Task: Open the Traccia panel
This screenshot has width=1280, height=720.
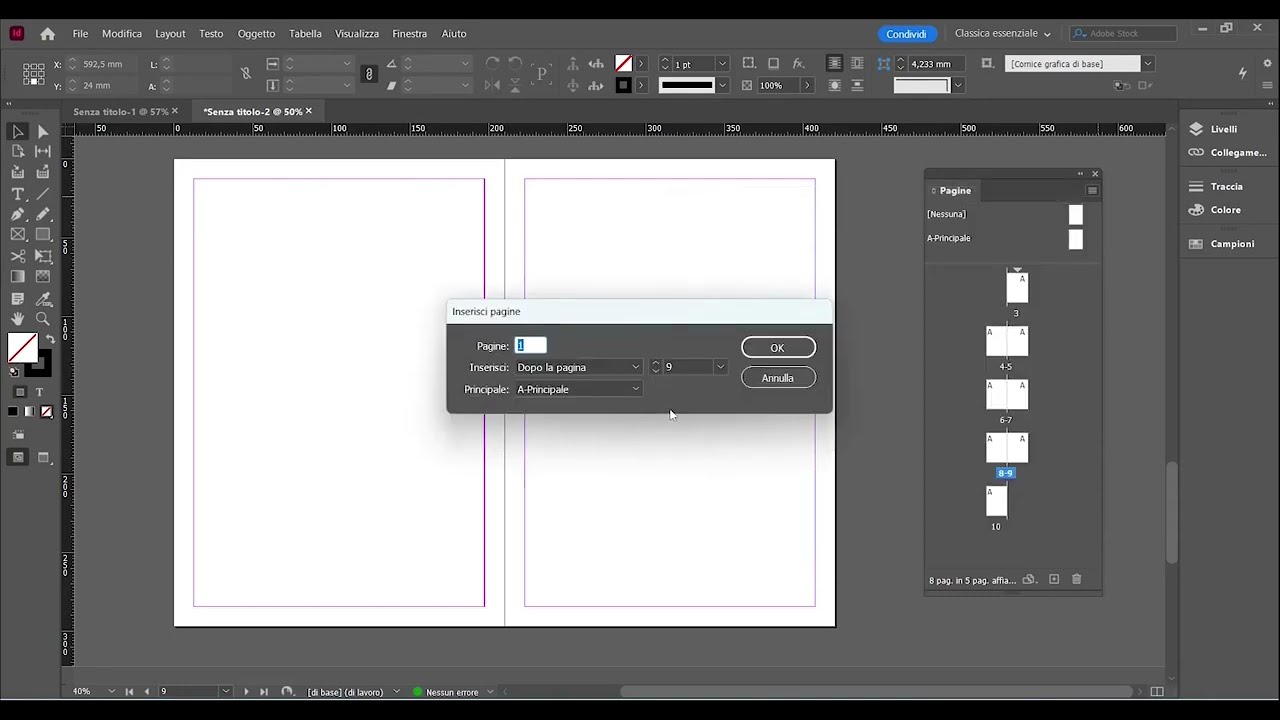Action: pyautogui.click(x=1215, y=186)
